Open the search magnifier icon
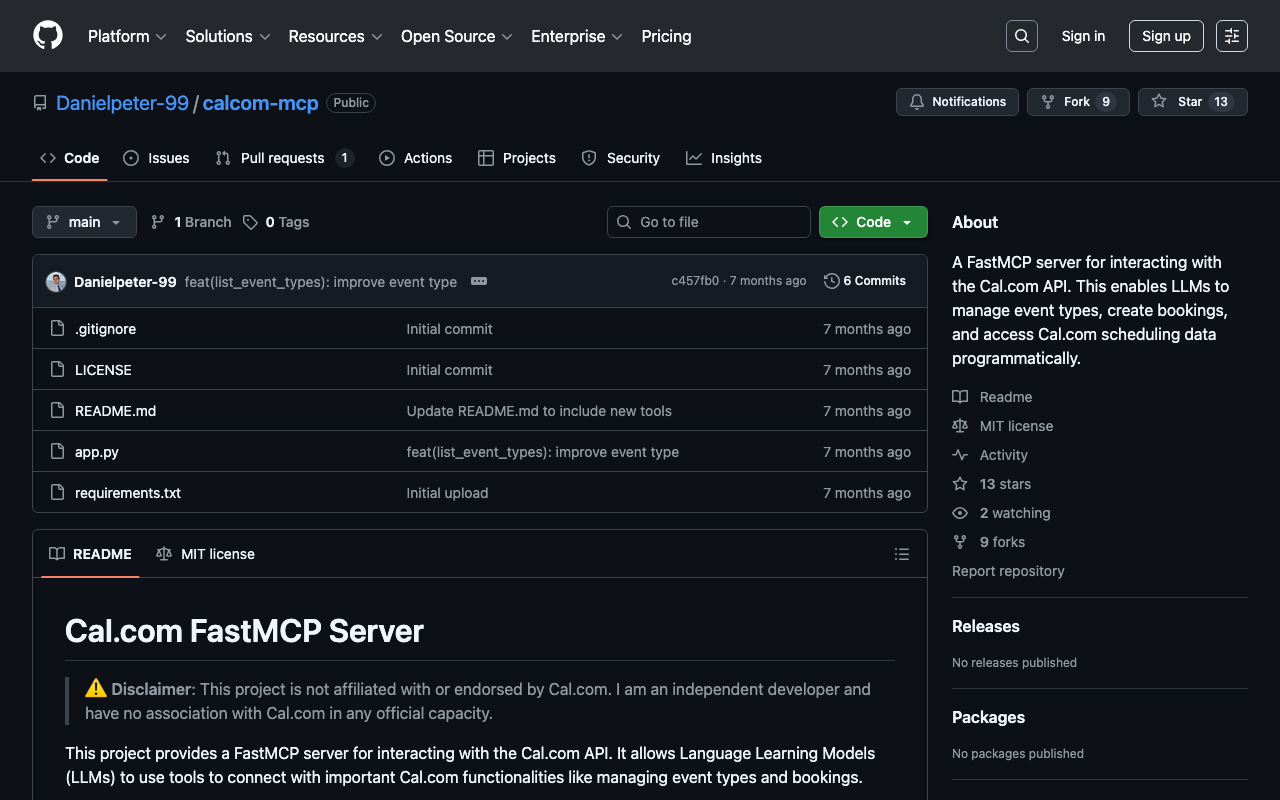1280x800 pixels. point(1021,36)
